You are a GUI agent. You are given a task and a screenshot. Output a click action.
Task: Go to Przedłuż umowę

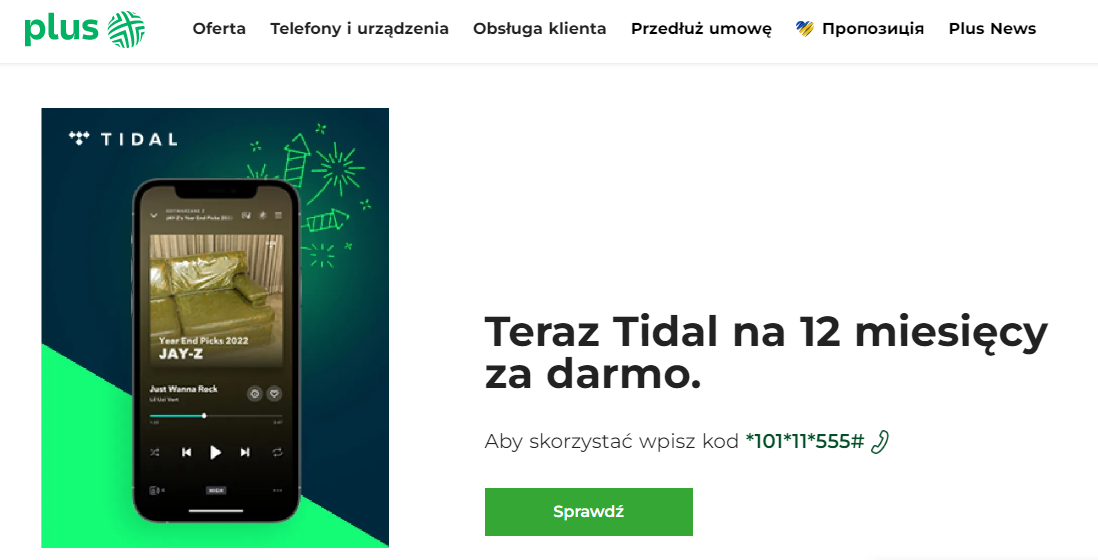tap(701, 29)
